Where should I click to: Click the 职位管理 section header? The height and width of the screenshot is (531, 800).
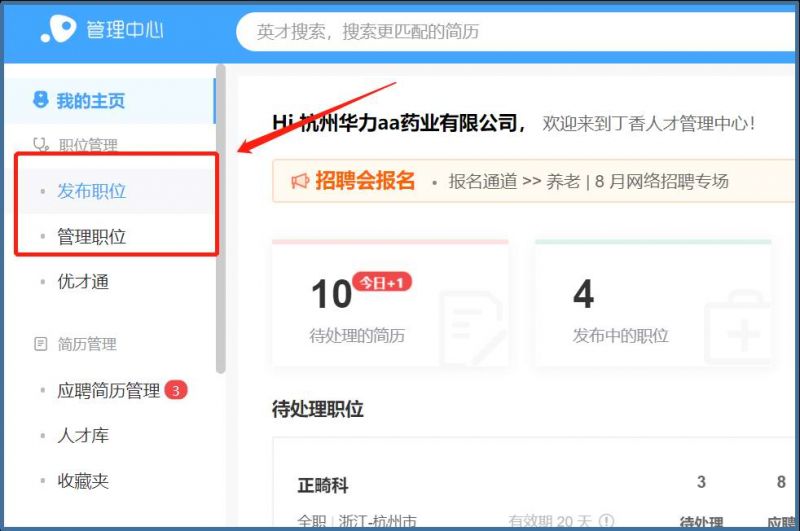88,145
